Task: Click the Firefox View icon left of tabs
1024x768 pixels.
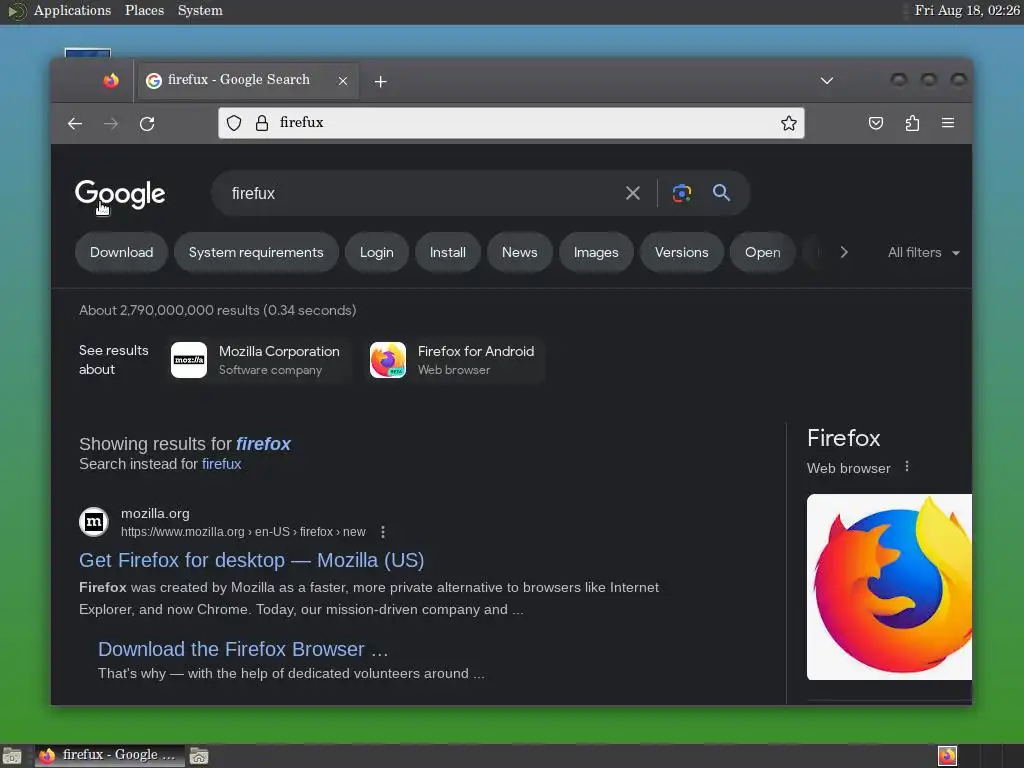Action: pyautogui.click(x=111, y=80)
